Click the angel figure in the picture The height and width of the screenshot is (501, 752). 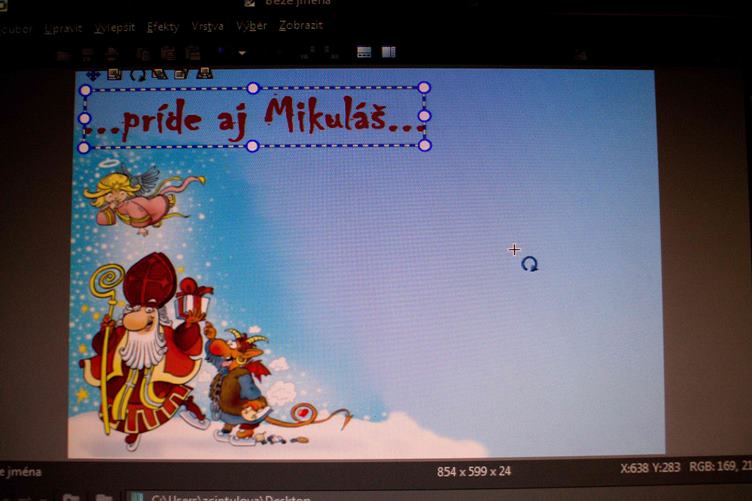(144, 198)
